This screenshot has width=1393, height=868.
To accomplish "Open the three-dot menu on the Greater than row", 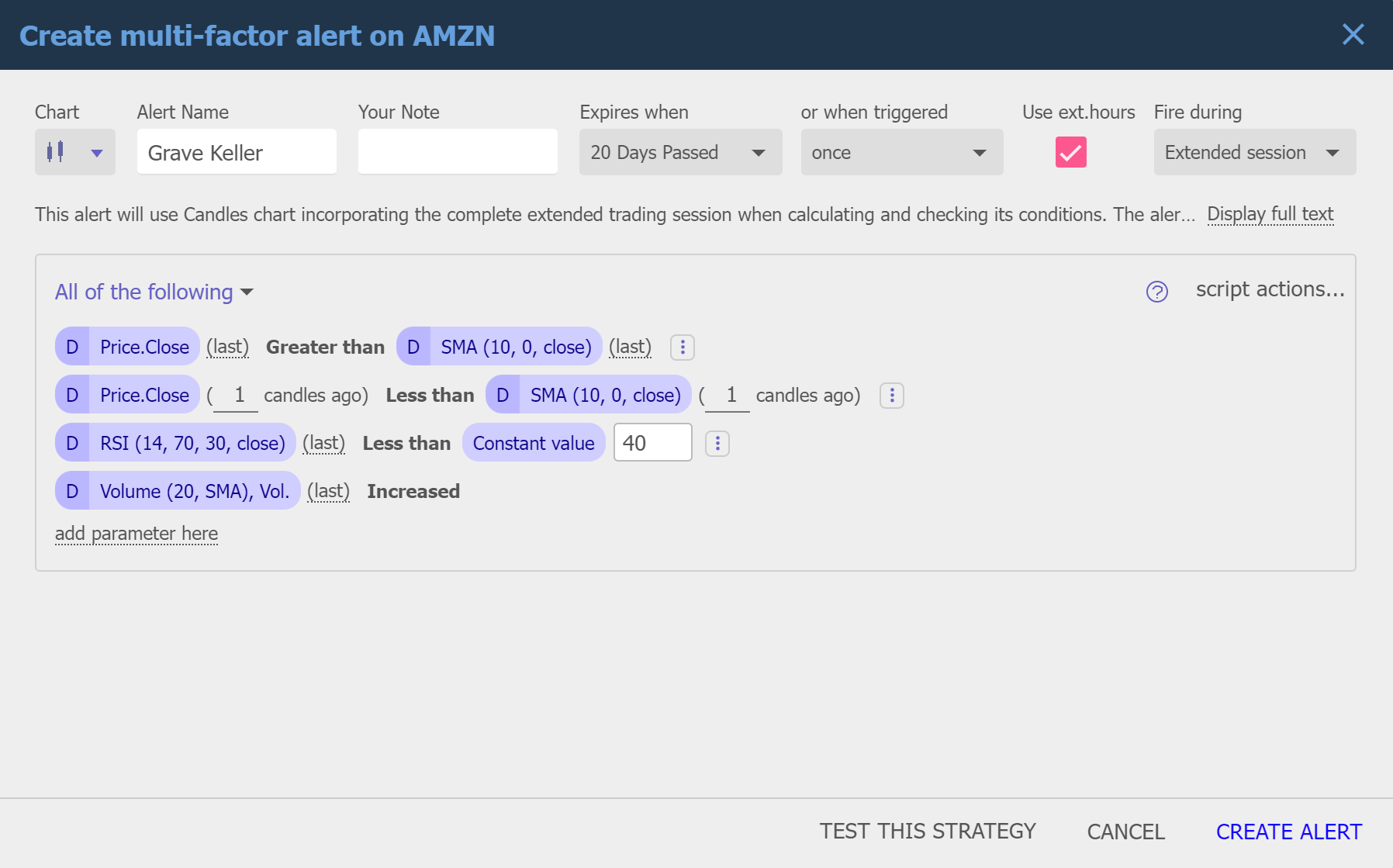I will coord(683,347).
